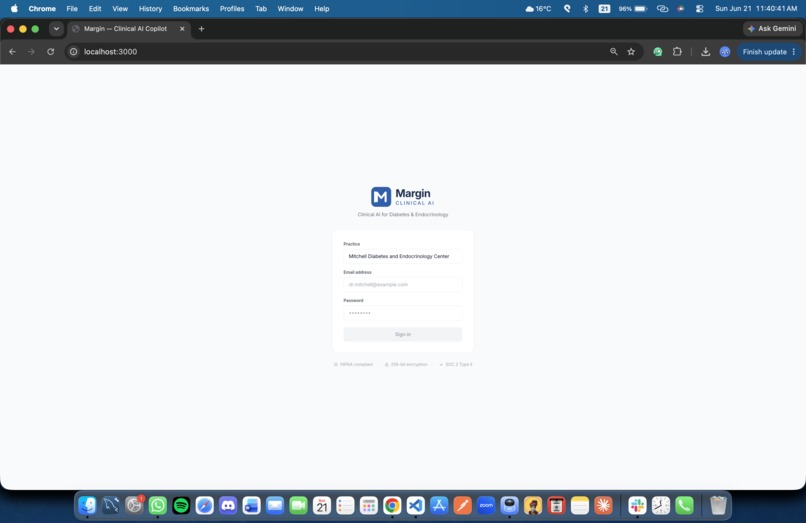Screen dimensions: 806x523
Task: Click the Ask Gemini button
Action: [772, 29]
